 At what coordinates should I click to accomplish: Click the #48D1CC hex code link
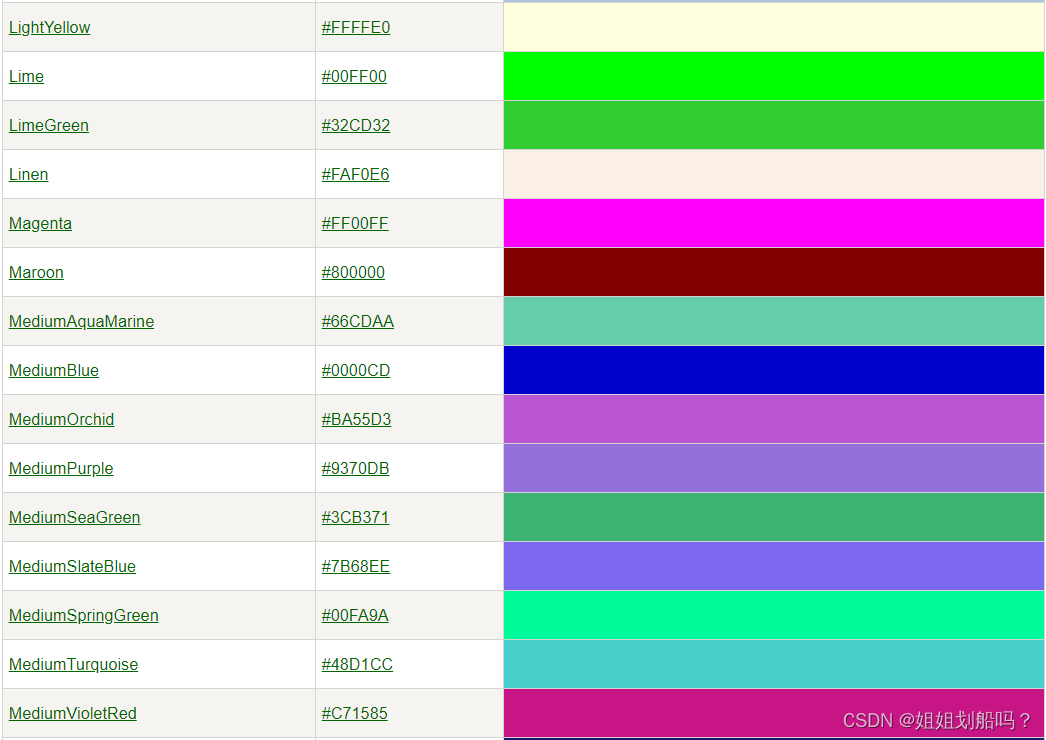point(357,665)
